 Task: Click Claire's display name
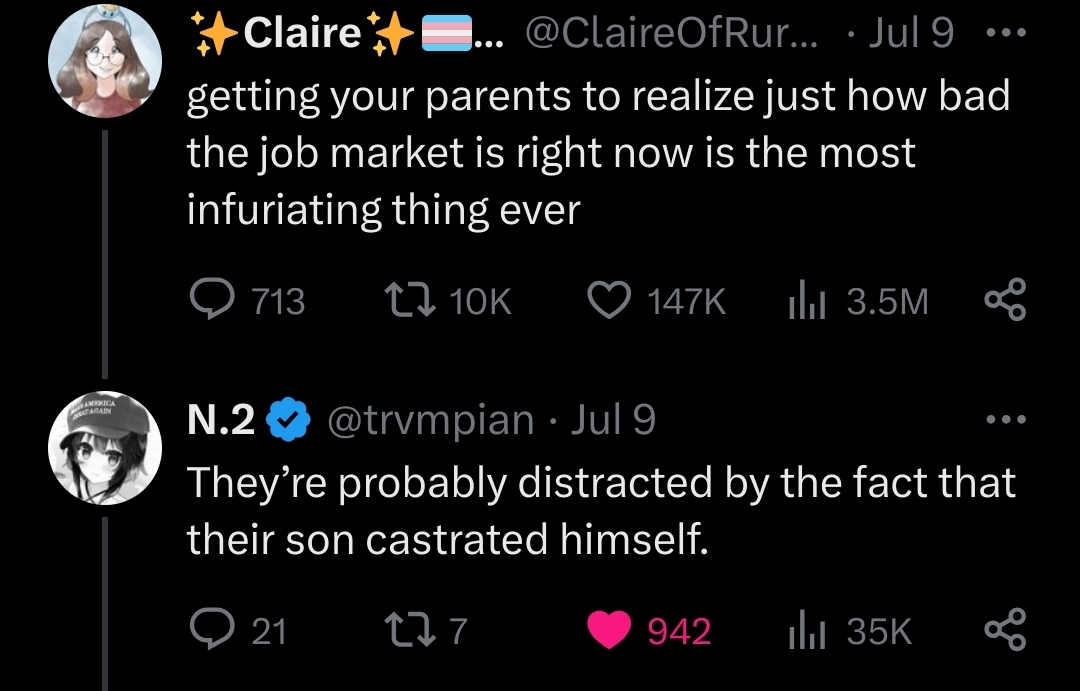point(302,34)
